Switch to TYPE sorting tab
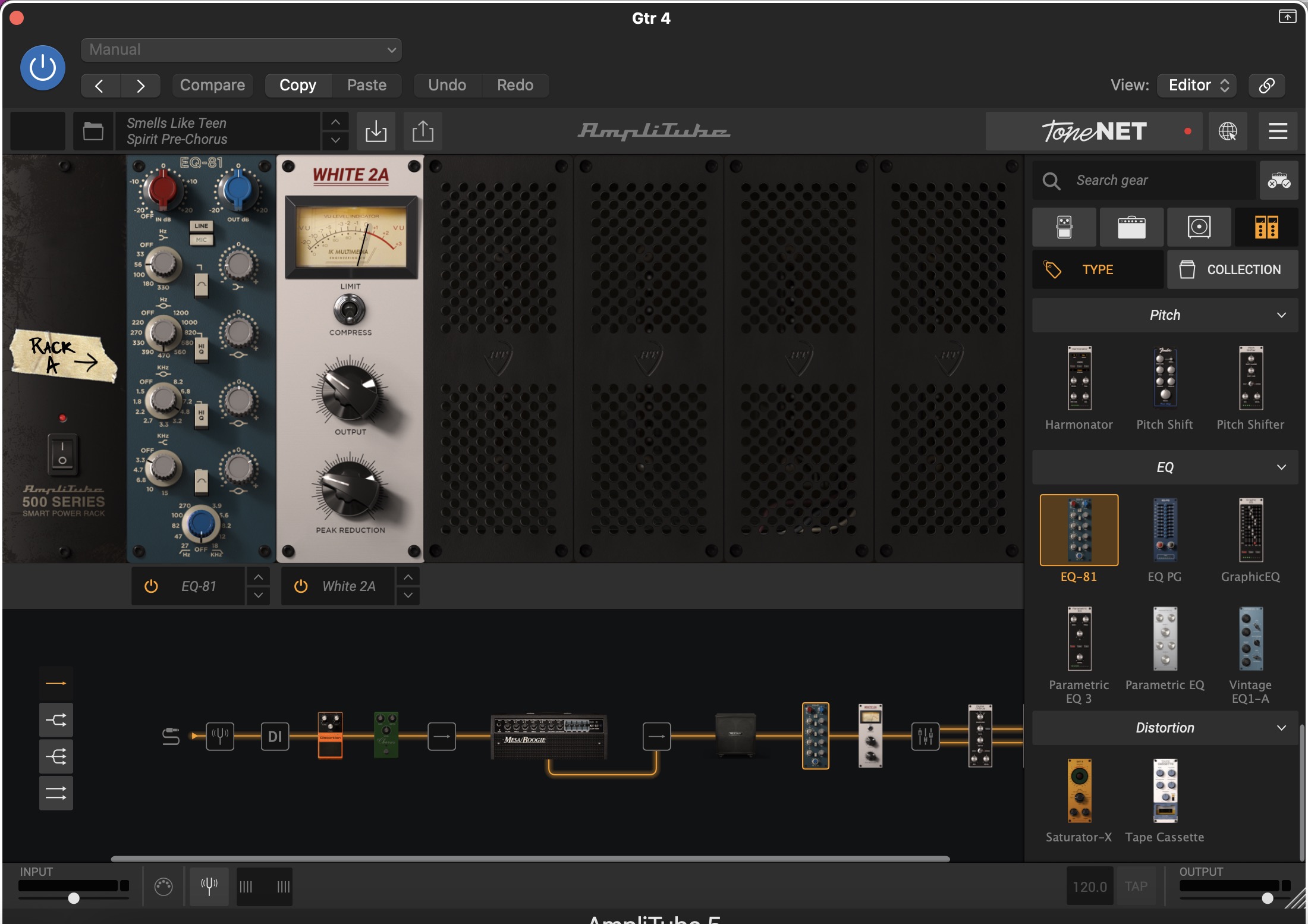 1098,269
